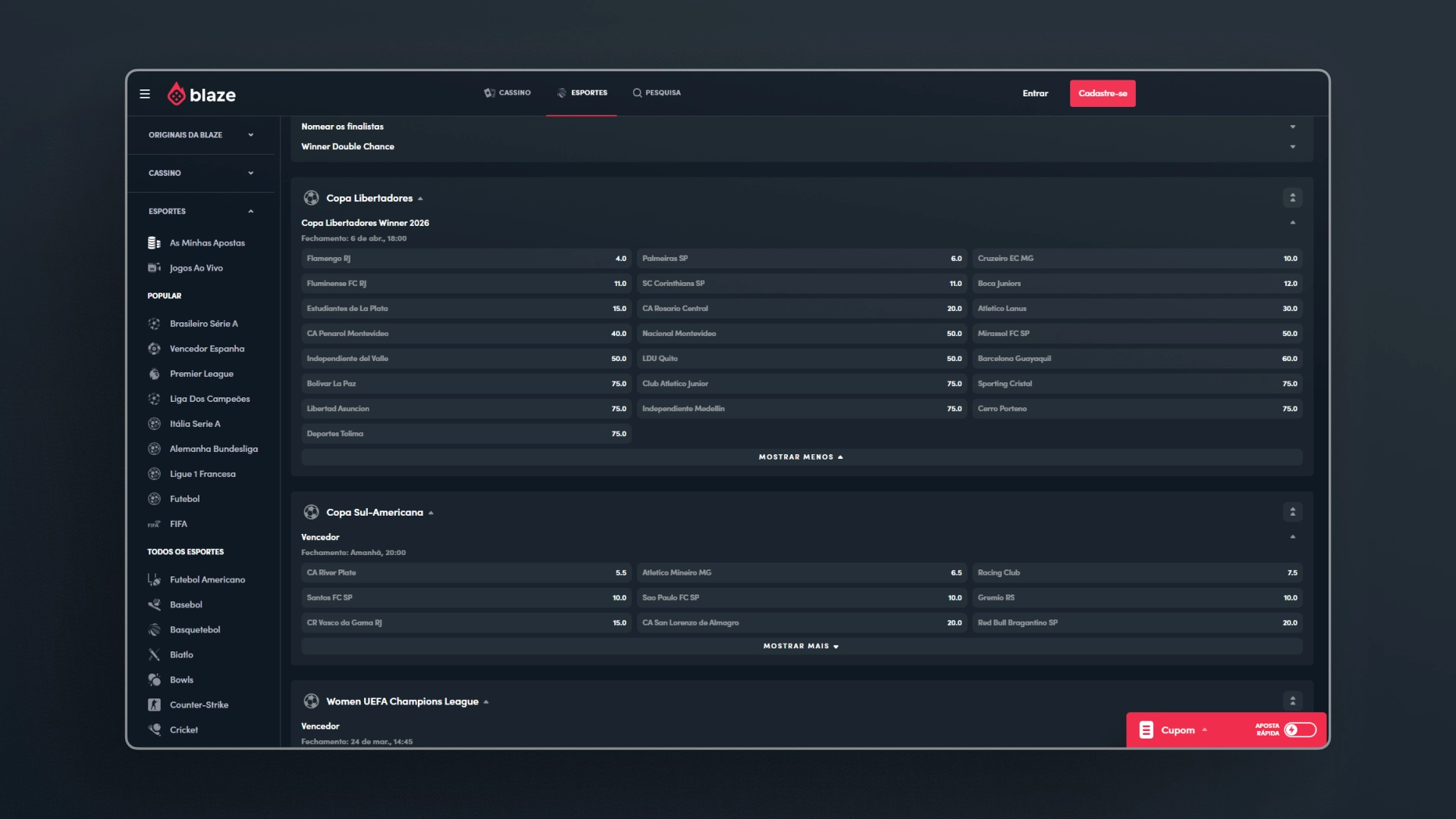Open the Counter-Strike sport icon
1456x819 pixels.
click(154, 704)
